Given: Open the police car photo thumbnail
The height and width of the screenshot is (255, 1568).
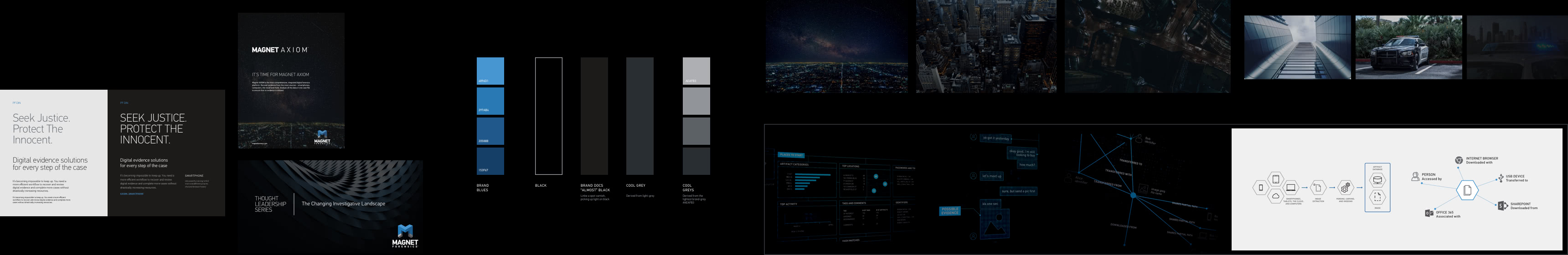Looking at the screenshot, I should pos(1408,47).
